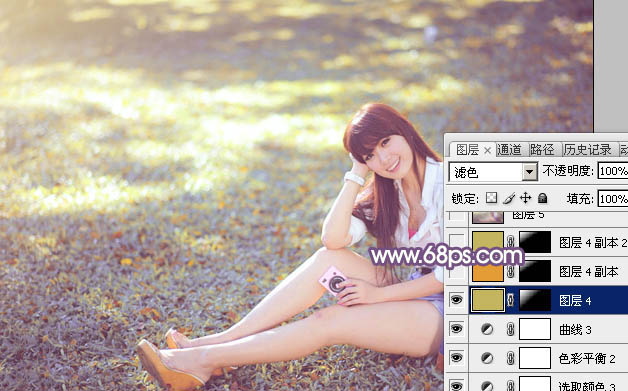Image resolution: width=628 pixels, height=391 pixels.
Task: Select the 图层 4 副本 2 layer name
Action: (593, 242)
